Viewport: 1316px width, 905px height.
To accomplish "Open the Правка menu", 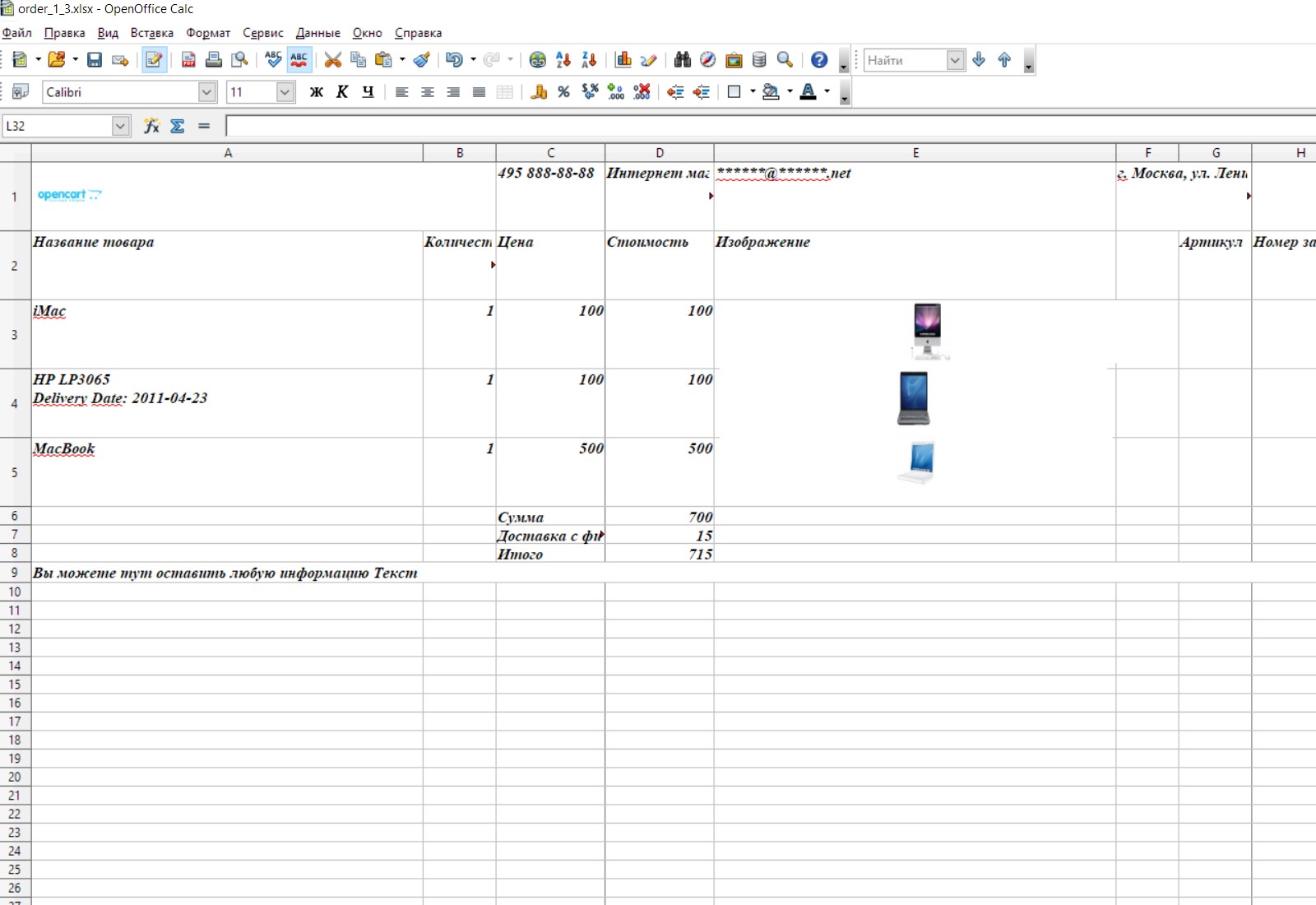I will (65, 33).
